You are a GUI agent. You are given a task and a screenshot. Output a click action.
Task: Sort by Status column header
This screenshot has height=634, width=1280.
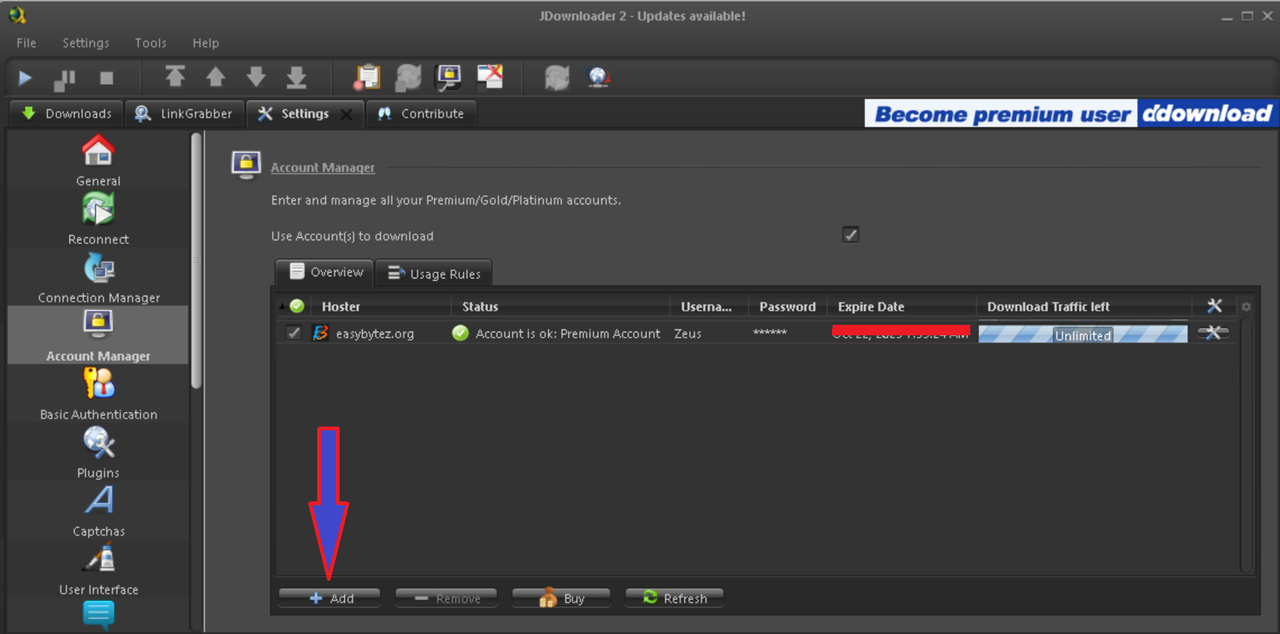tap(560, 307)
